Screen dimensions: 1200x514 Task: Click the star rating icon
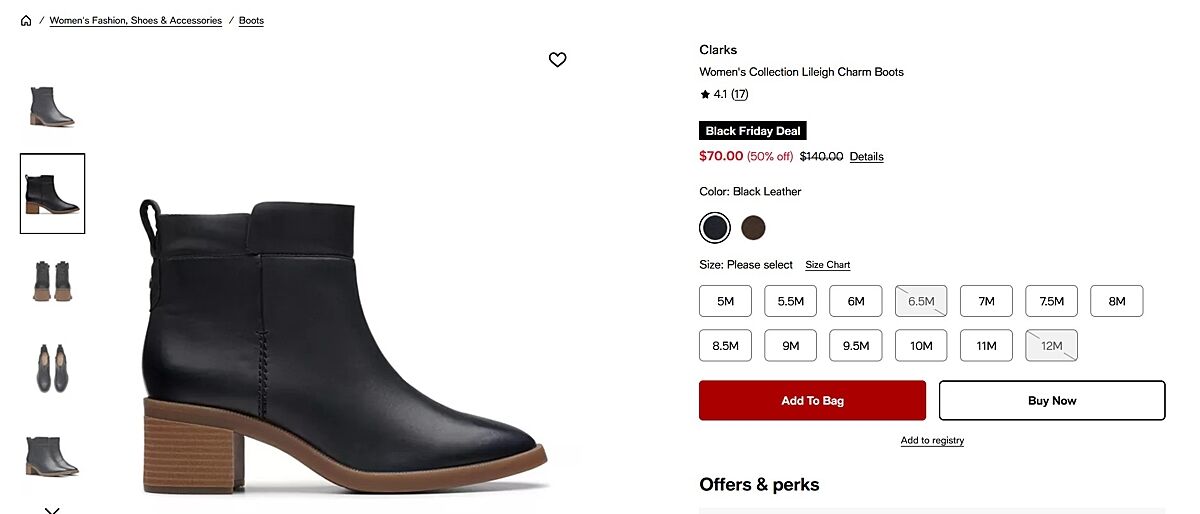click(705, 95)
